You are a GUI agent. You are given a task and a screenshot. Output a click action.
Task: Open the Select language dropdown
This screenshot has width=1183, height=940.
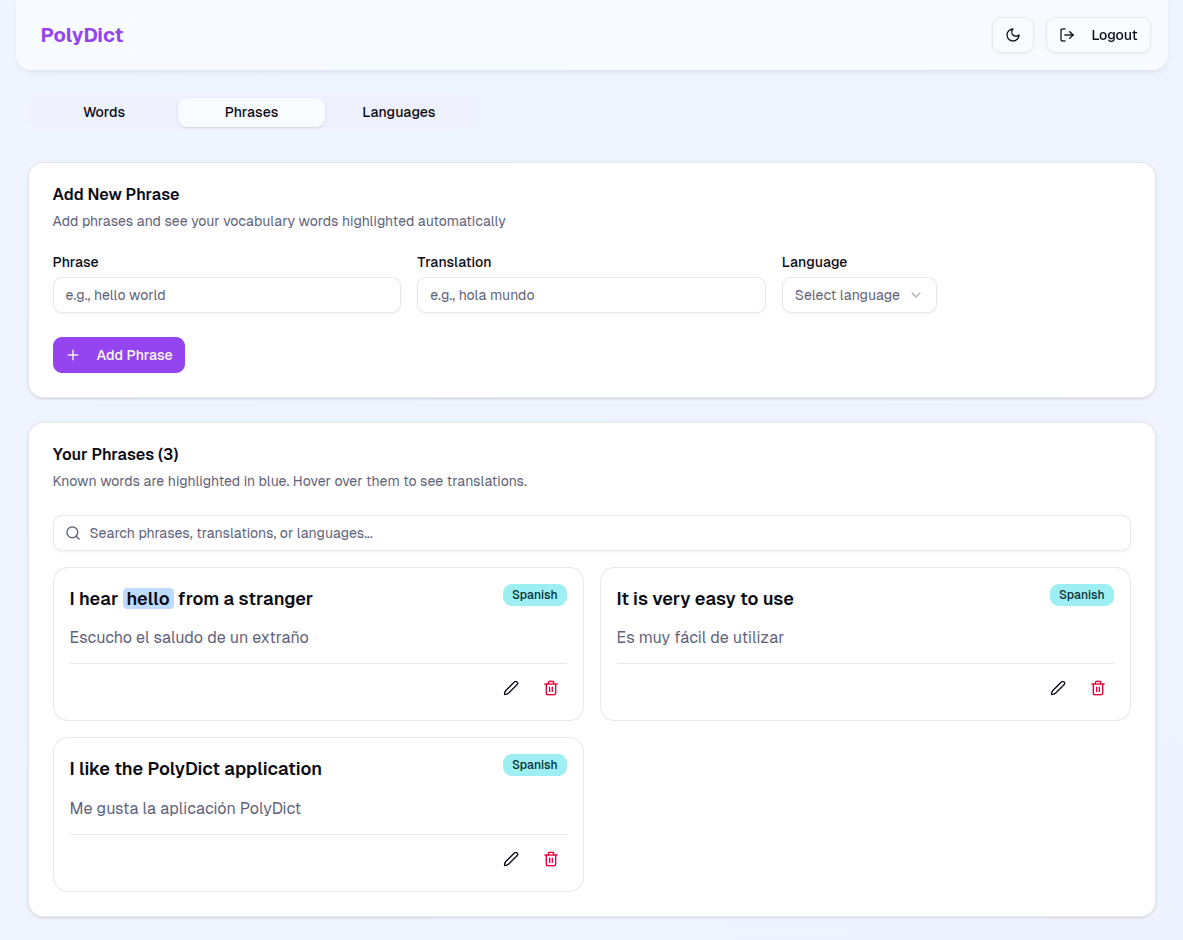pos(859,295)
